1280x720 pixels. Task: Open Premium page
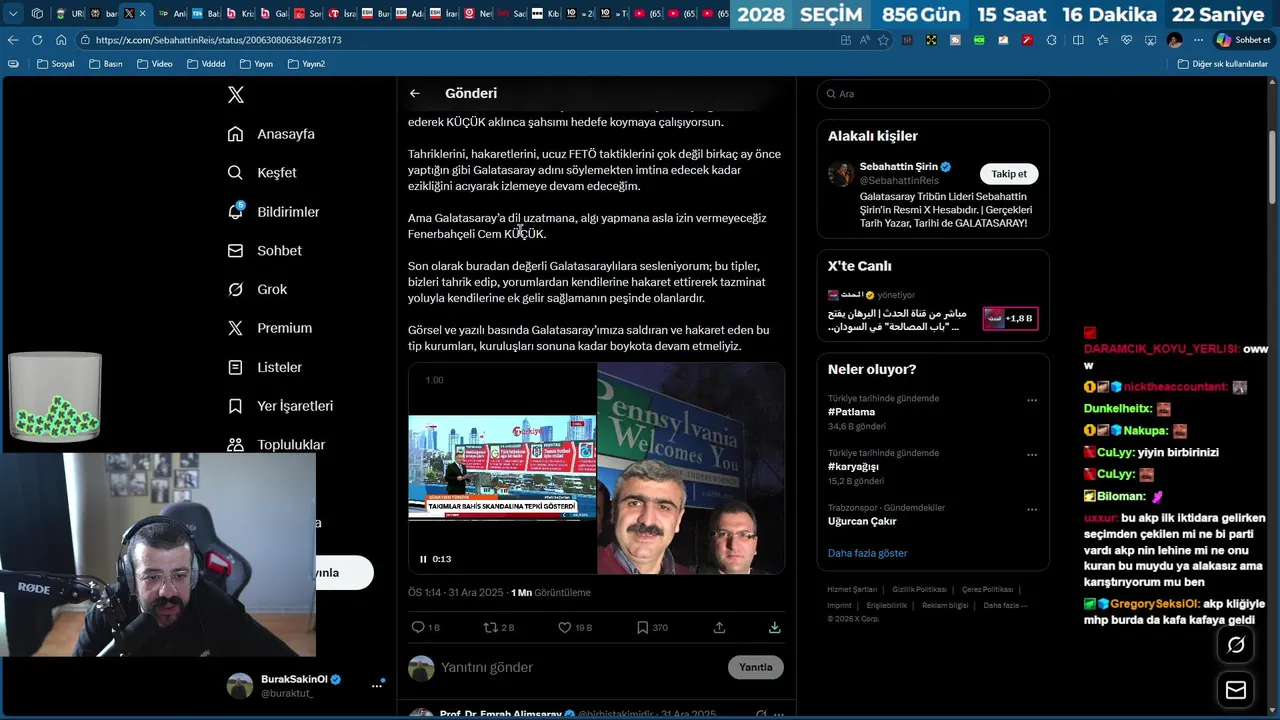click(x=269, y=328)
